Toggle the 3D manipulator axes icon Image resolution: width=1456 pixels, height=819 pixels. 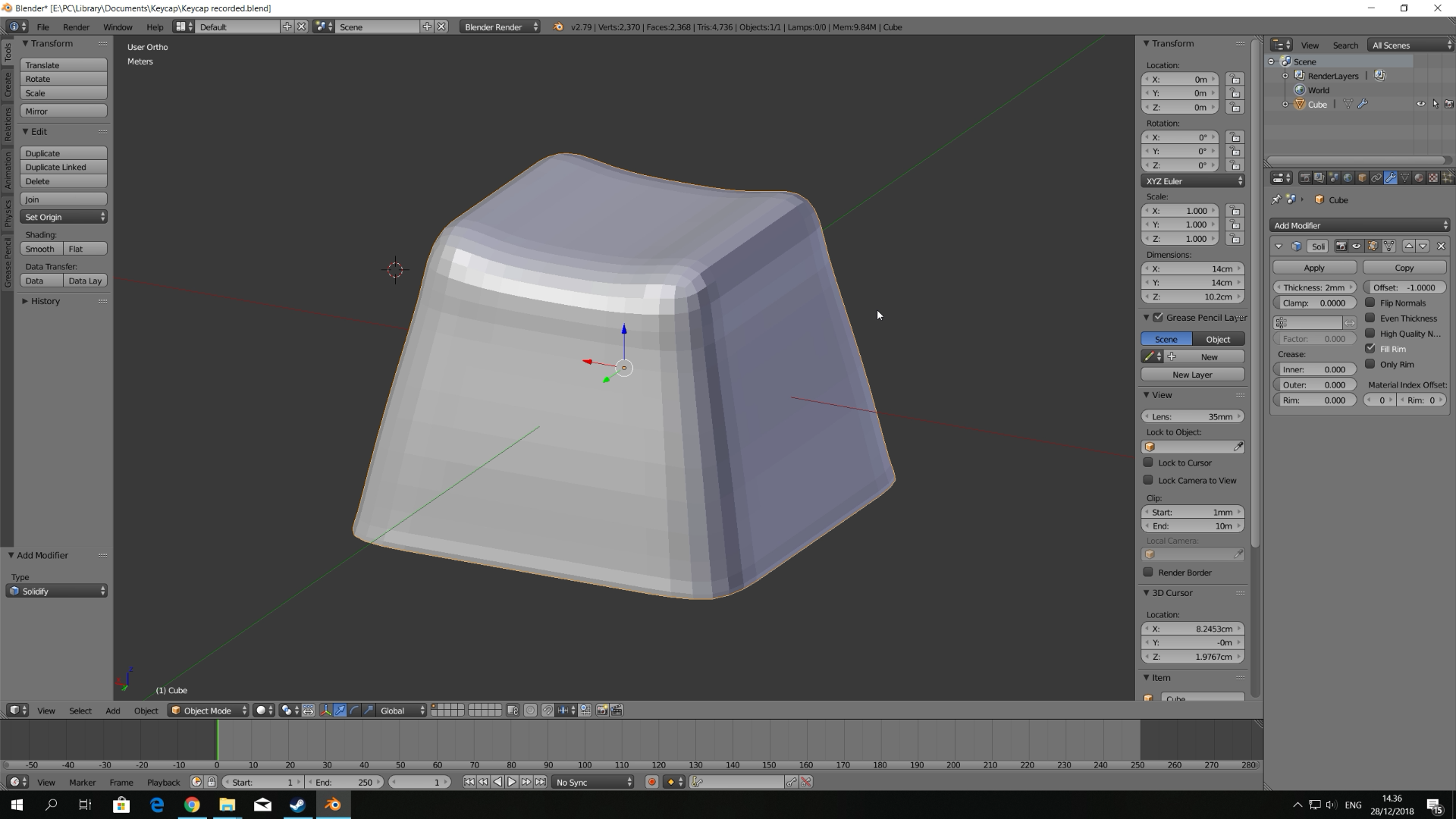[326, 711]
